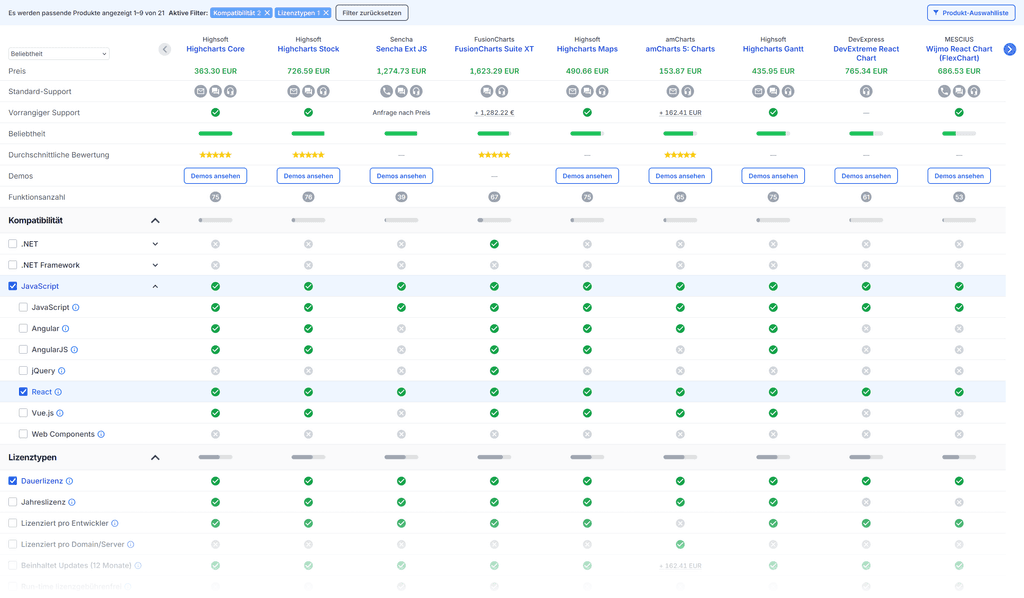The width and height of the screenshot is (1024, 598).
Task: Click chat support icon for Highcharts Core
Action: pos(216,91)
